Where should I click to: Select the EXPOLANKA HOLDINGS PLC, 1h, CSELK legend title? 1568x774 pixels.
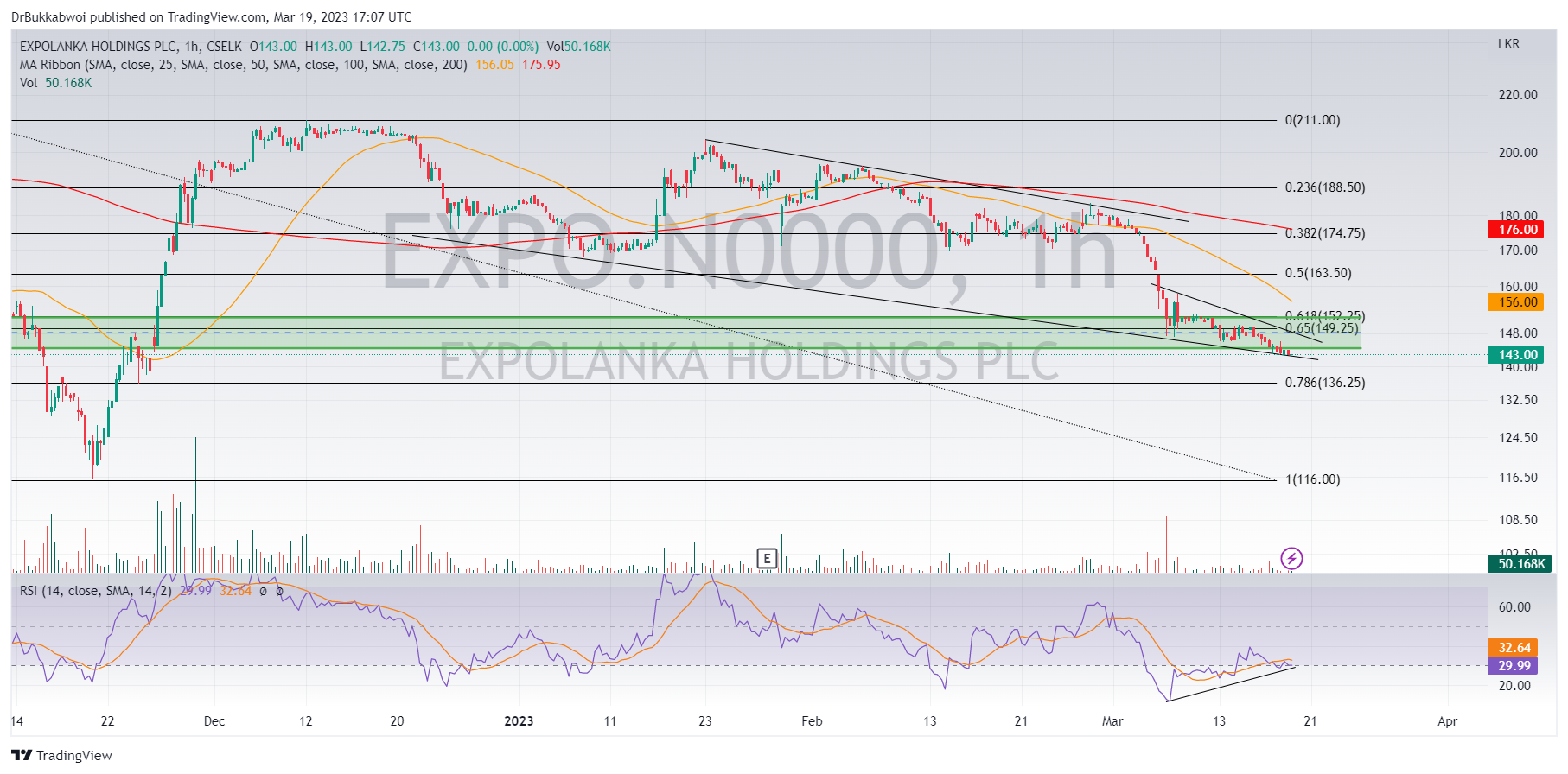coord(131,47)
